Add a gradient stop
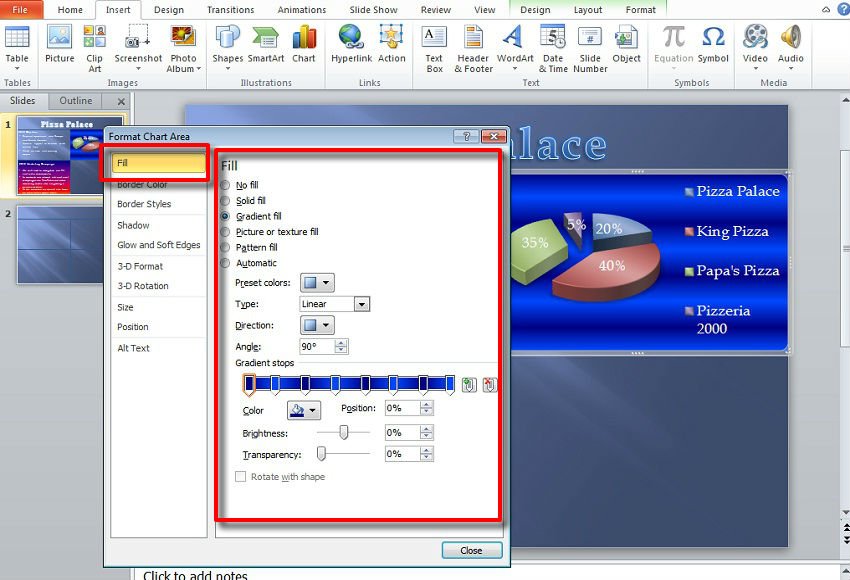Image resolution: width=850 pixels, height=580 pixels. point(468,385)
